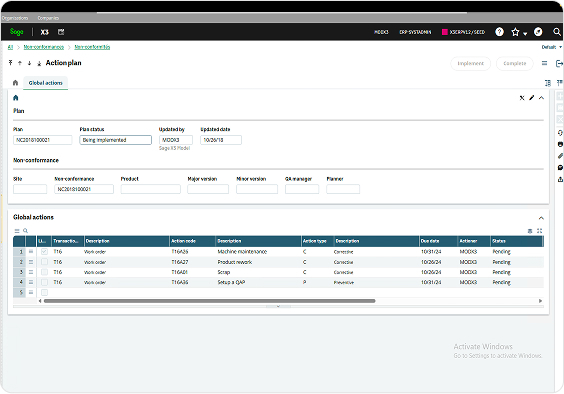The height and width of the screenshot is (394, 564).
Task: Click the Non-conformance number field
Action: tap(84, 189)
